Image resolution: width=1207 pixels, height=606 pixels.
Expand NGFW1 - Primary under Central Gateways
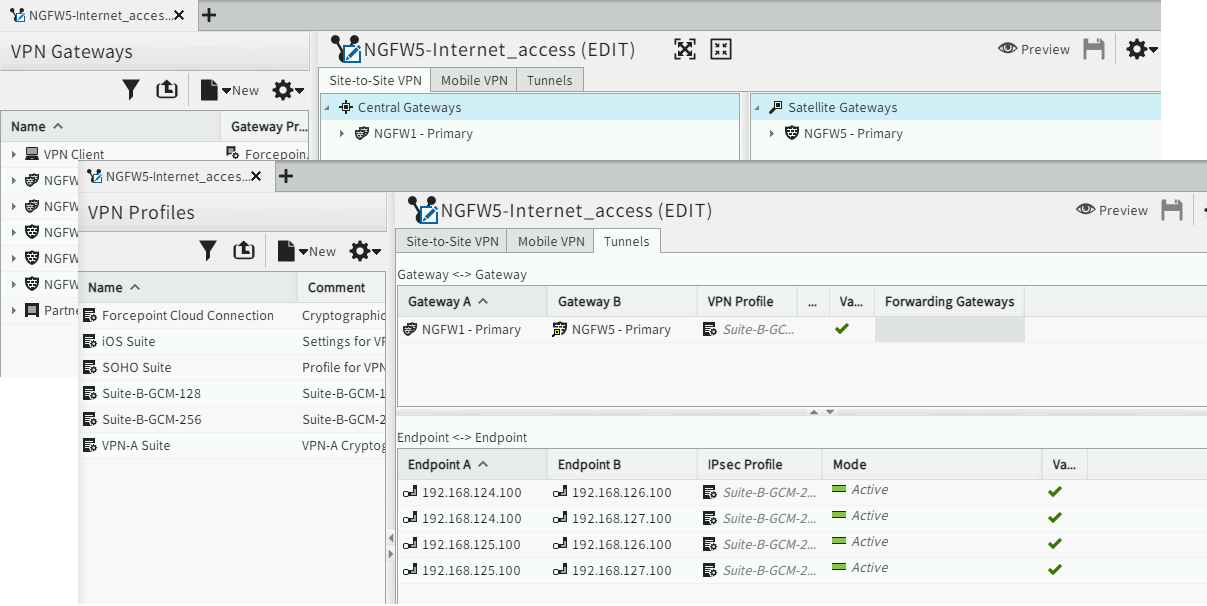(342, 133)
